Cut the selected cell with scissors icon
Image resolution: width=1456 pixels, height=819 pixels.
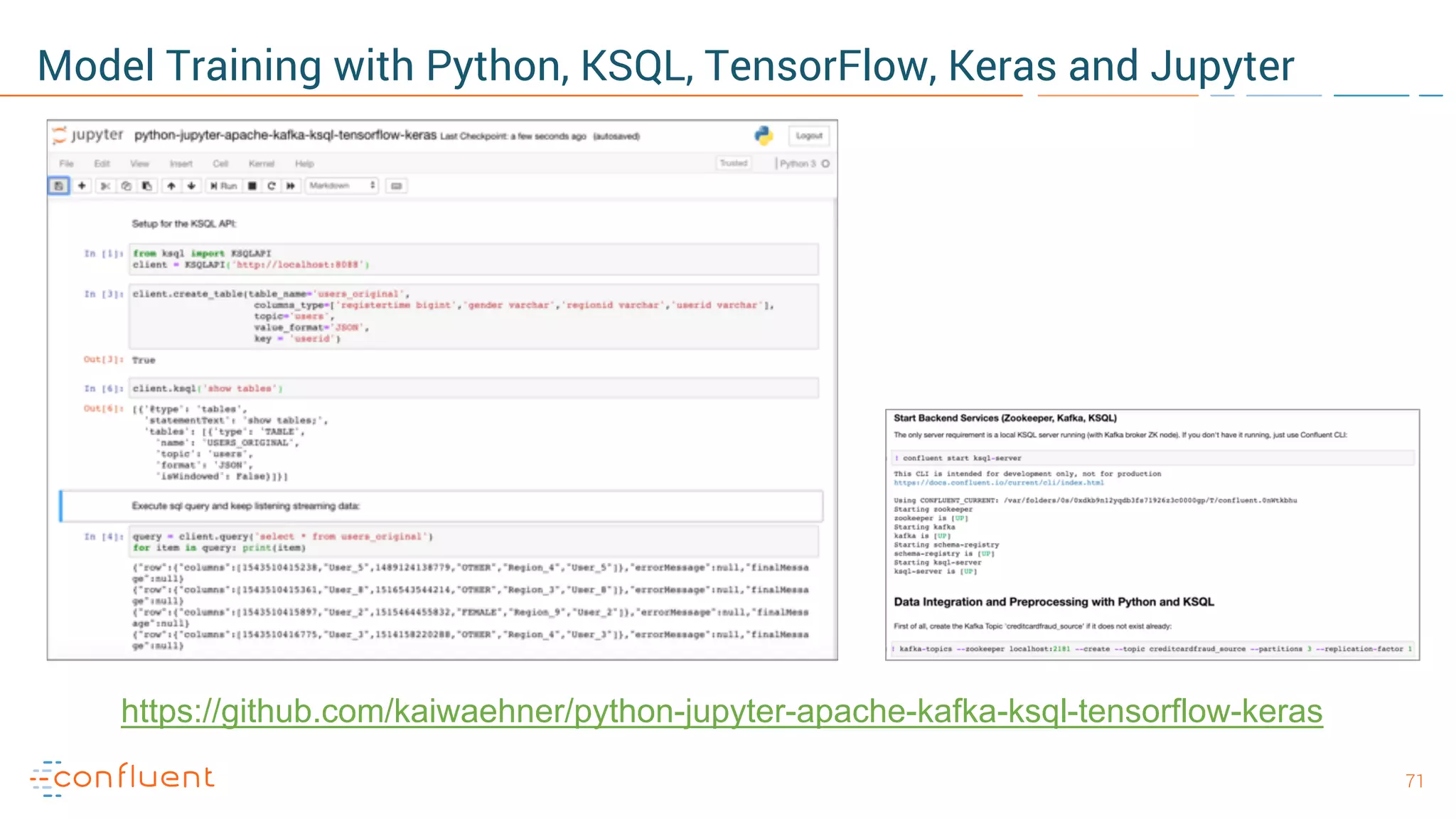(105, 186)
